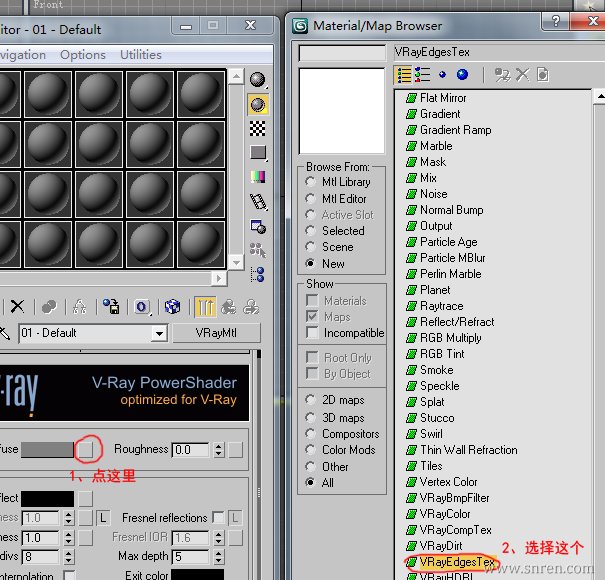Click the checkered Background toggle icon
Screen dimensions: 605x580
click(258, 128)
